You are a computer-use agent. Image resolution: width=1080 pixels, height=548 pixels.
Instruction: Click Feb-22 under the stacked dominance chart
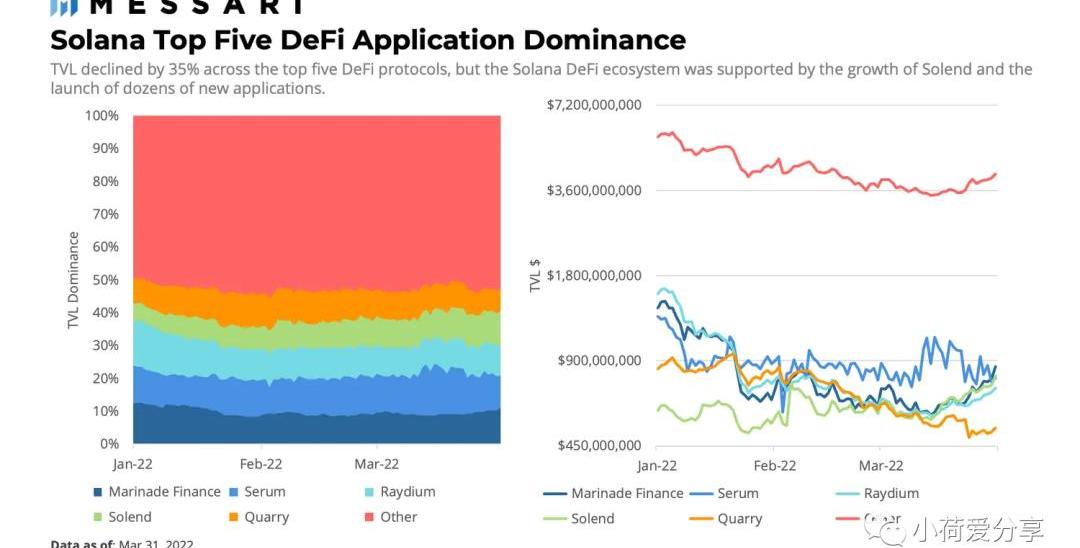coord(261,464)
